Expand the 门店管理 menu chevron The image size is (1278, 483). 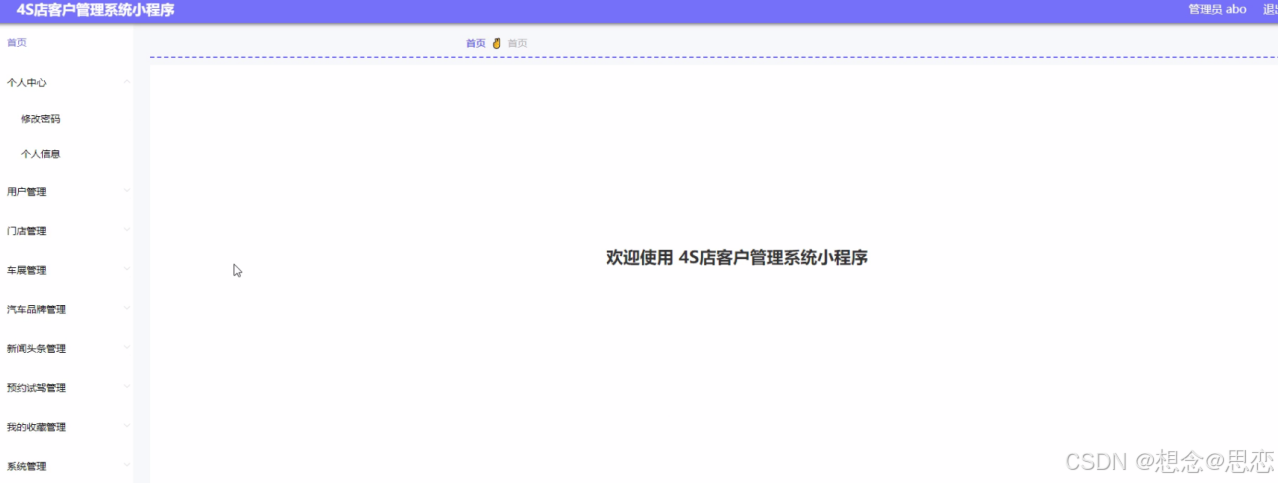coord(127,230)
